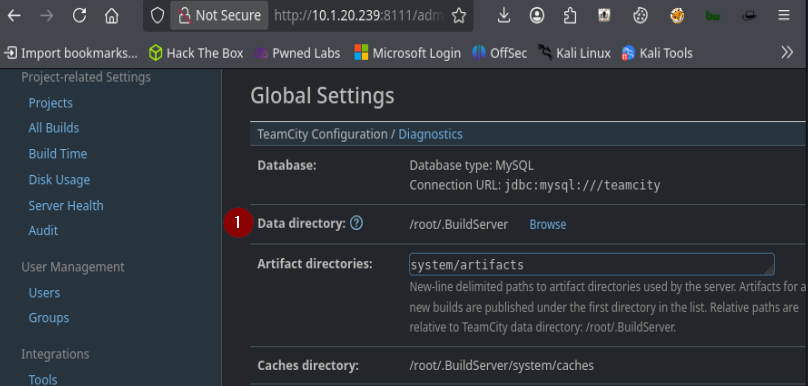Open Audit in the sidebar
Image resolution: width=808 pixels, height=386 pixels.
click(x=43, y=230)
